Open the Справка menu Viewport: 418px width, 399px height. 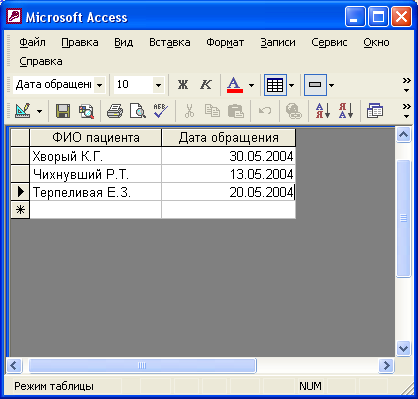click(x=41, y=61)
